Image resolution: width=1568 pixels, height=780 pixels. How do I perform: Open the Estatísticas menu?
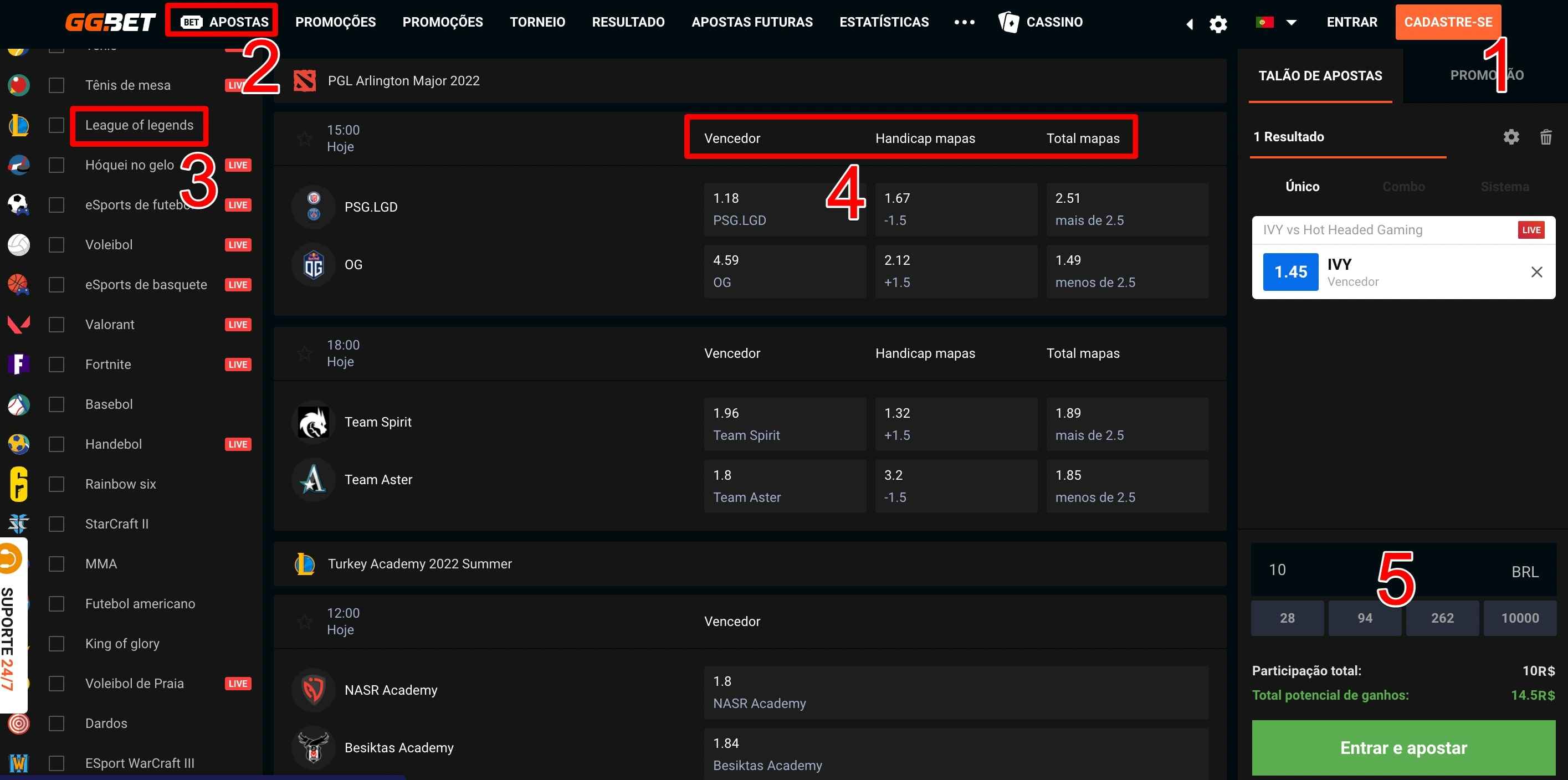coord(884,22)
